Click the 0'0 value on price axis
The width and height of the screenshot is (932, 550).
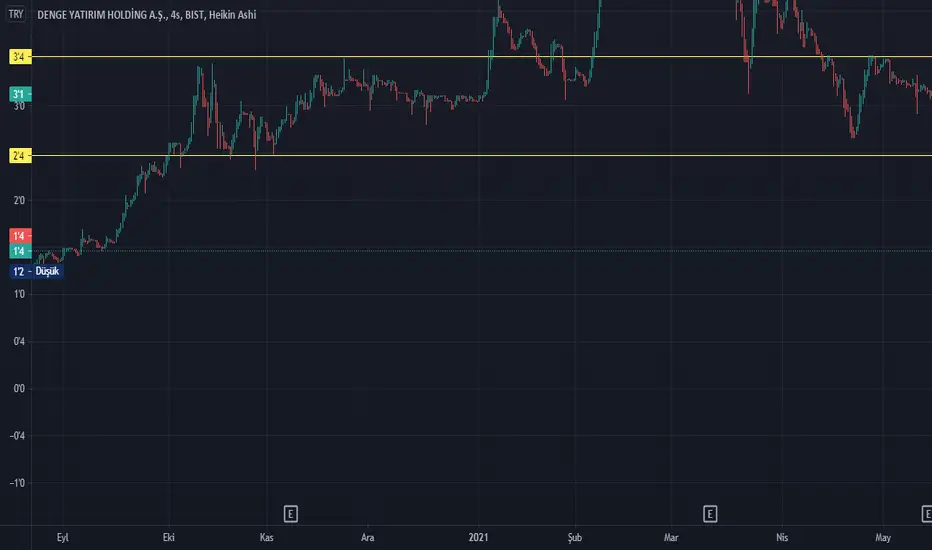click(x=18, y=389)
